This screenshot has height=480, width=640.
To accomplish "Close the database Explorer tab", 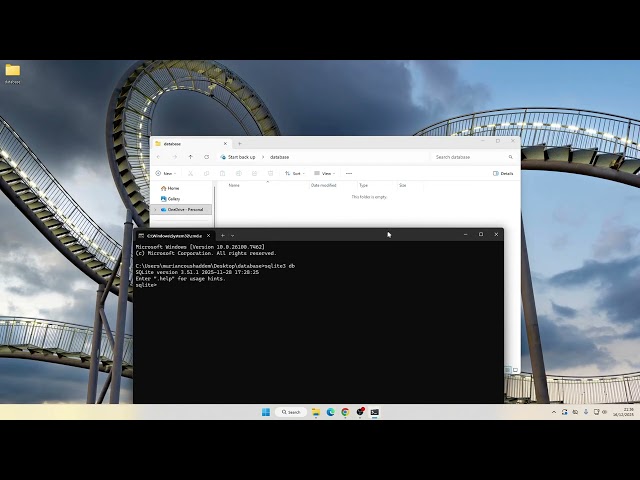I will point(225,144).
